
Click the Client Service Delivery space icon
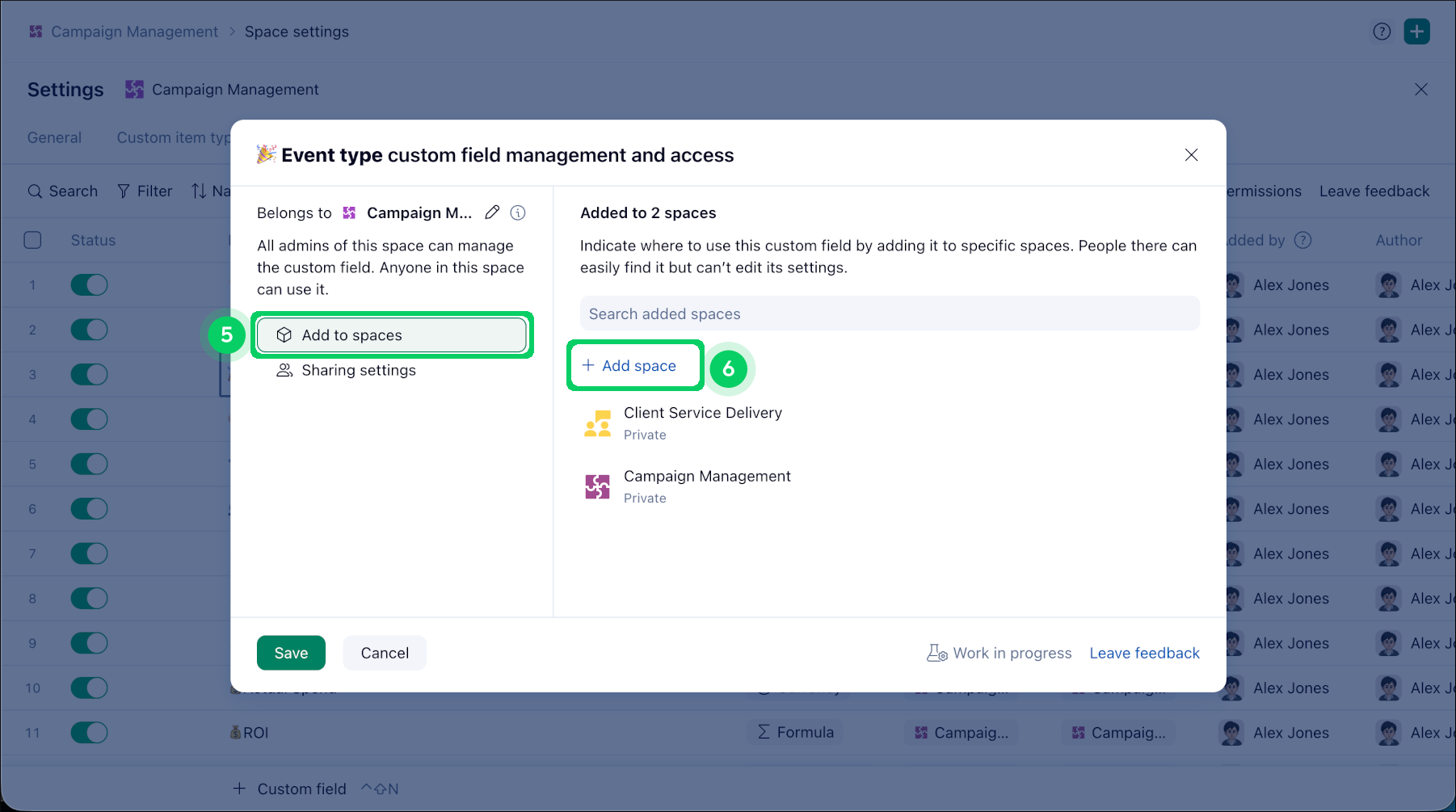(597, 423)
